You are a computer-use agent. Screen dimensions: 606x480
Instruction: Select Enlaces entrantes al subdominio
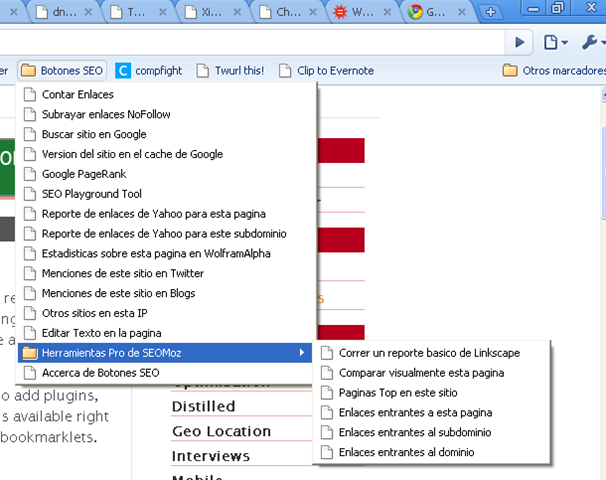click(433, 432)
